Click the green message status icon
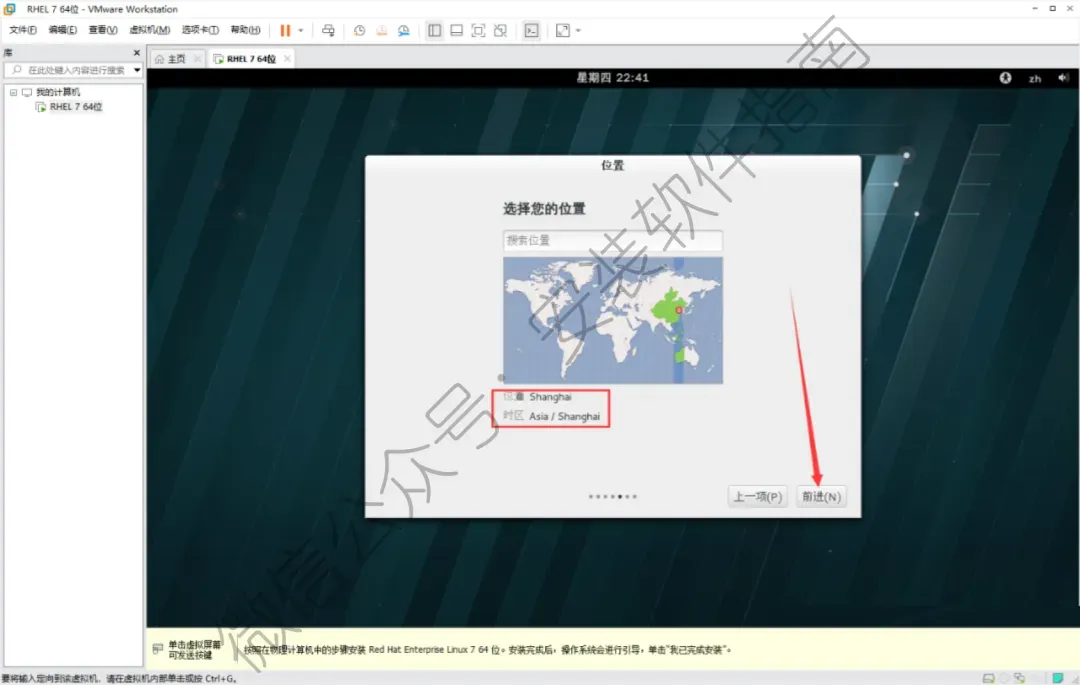The image size is (1080, 685). [1057, 678]
